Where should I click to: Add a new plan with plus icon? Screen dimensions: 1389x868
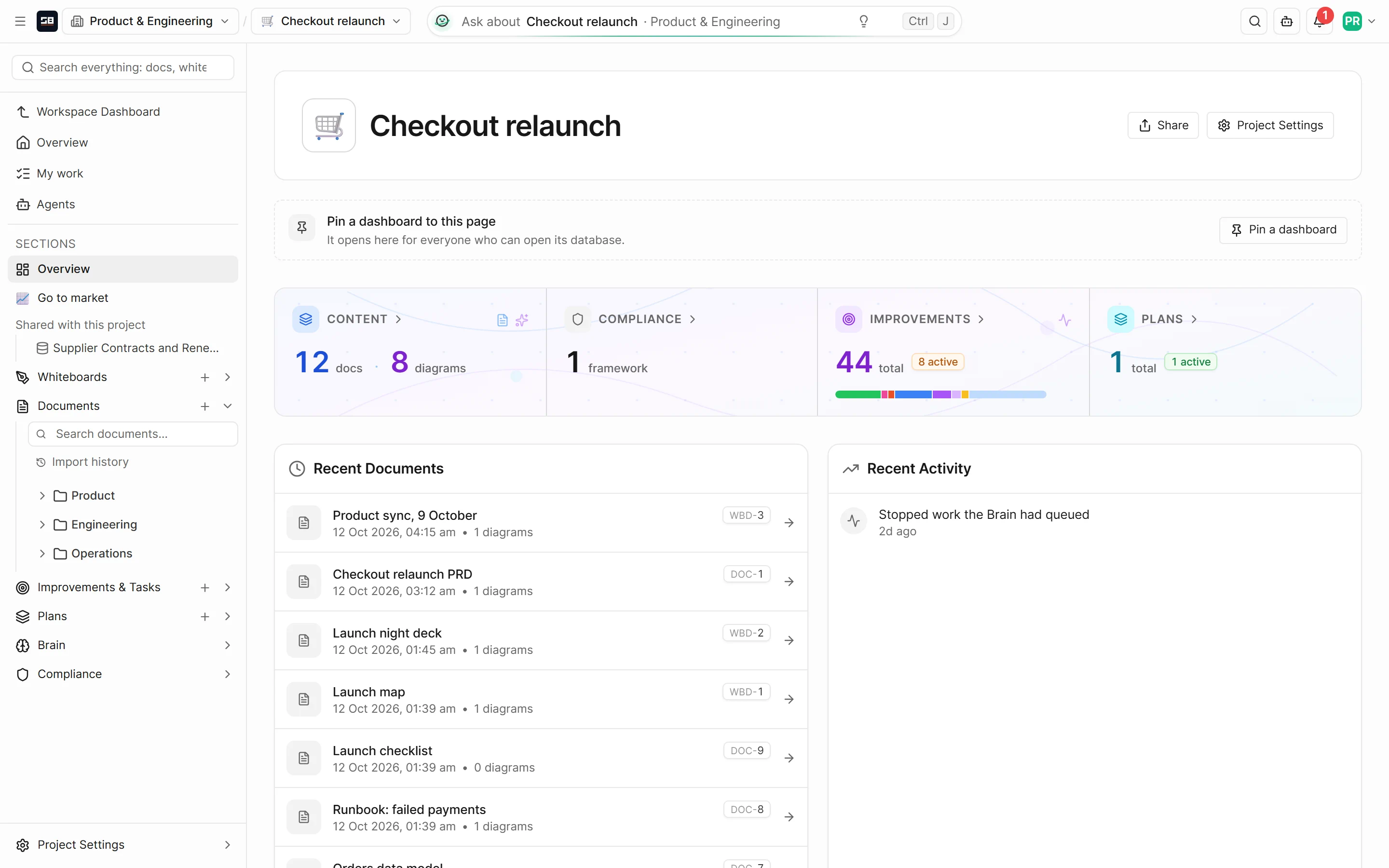tap(205, 617)
